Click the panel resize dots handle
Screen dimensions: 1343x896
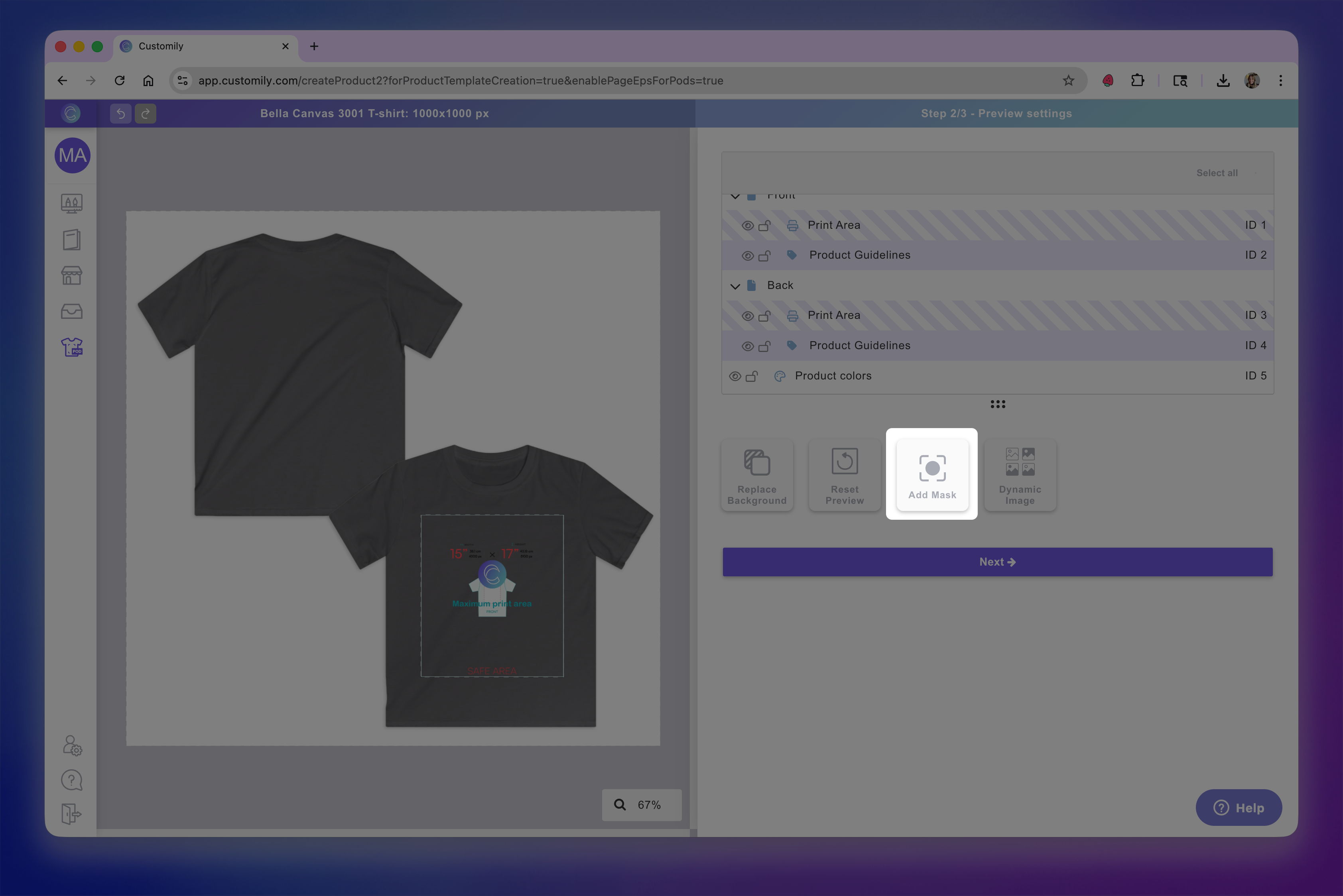998,404
